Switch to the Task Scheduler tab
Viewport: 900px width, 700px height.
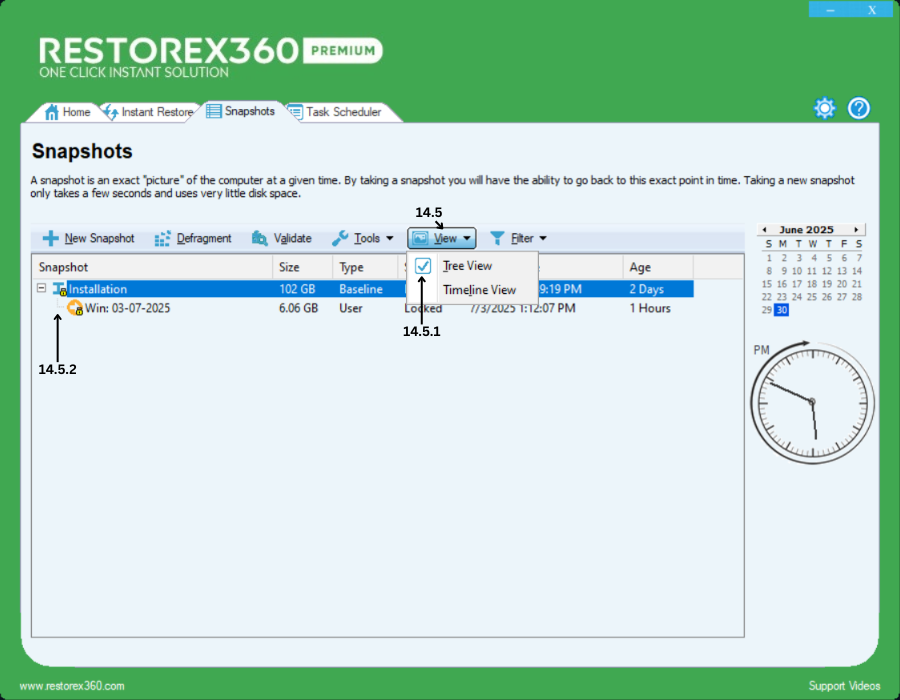pyautogui.click(x=342, y=112)
